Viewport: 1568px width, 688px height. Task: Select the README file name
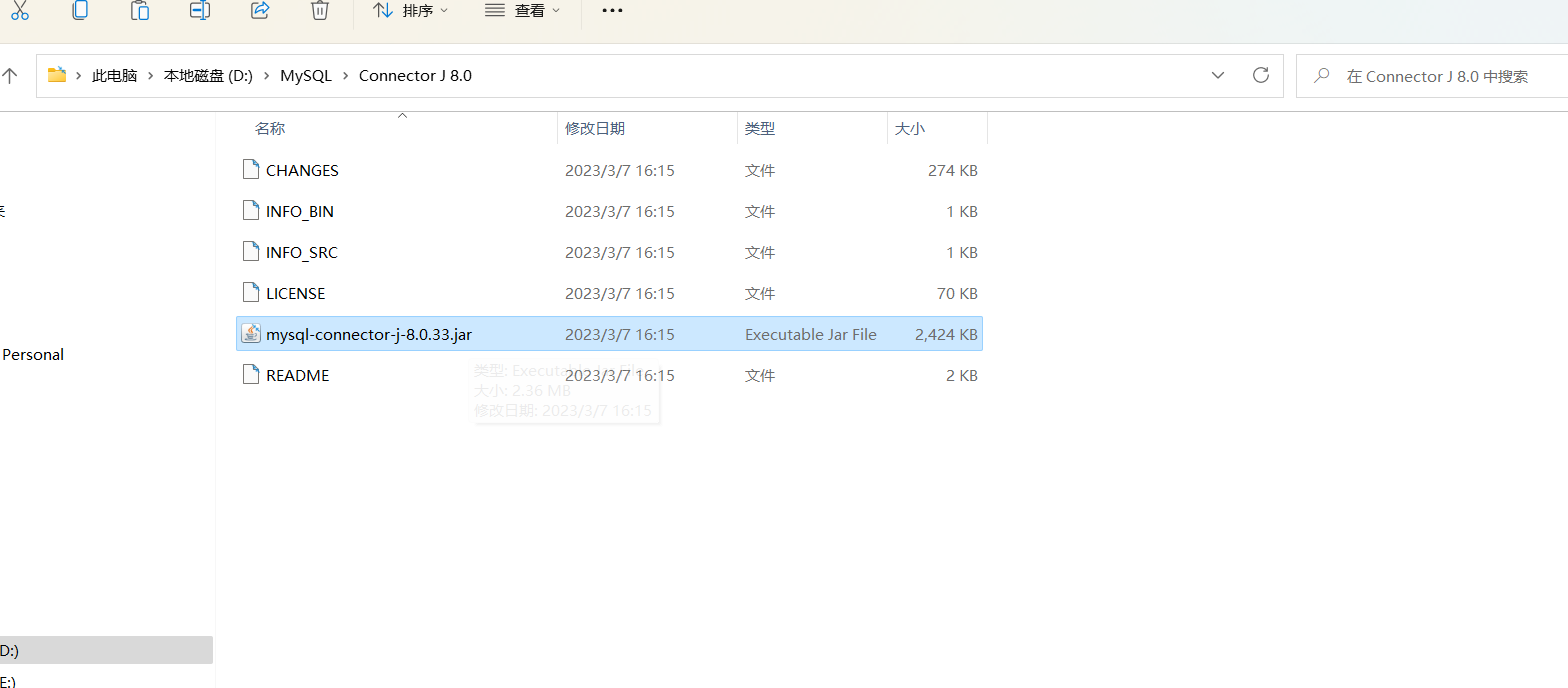pos(298,376)
